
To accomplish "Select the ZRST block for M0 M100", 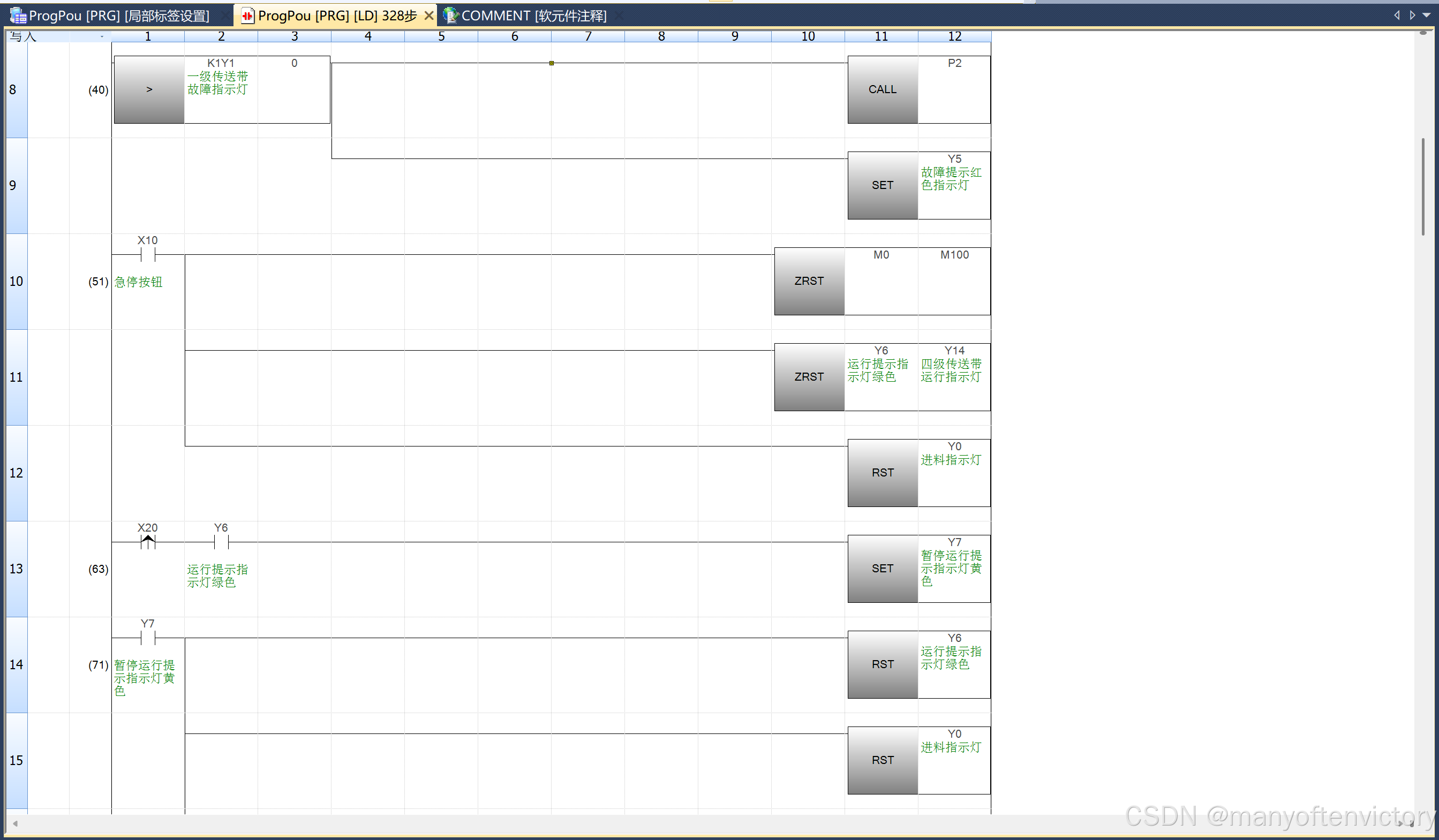I will click(x=809, y=281).
